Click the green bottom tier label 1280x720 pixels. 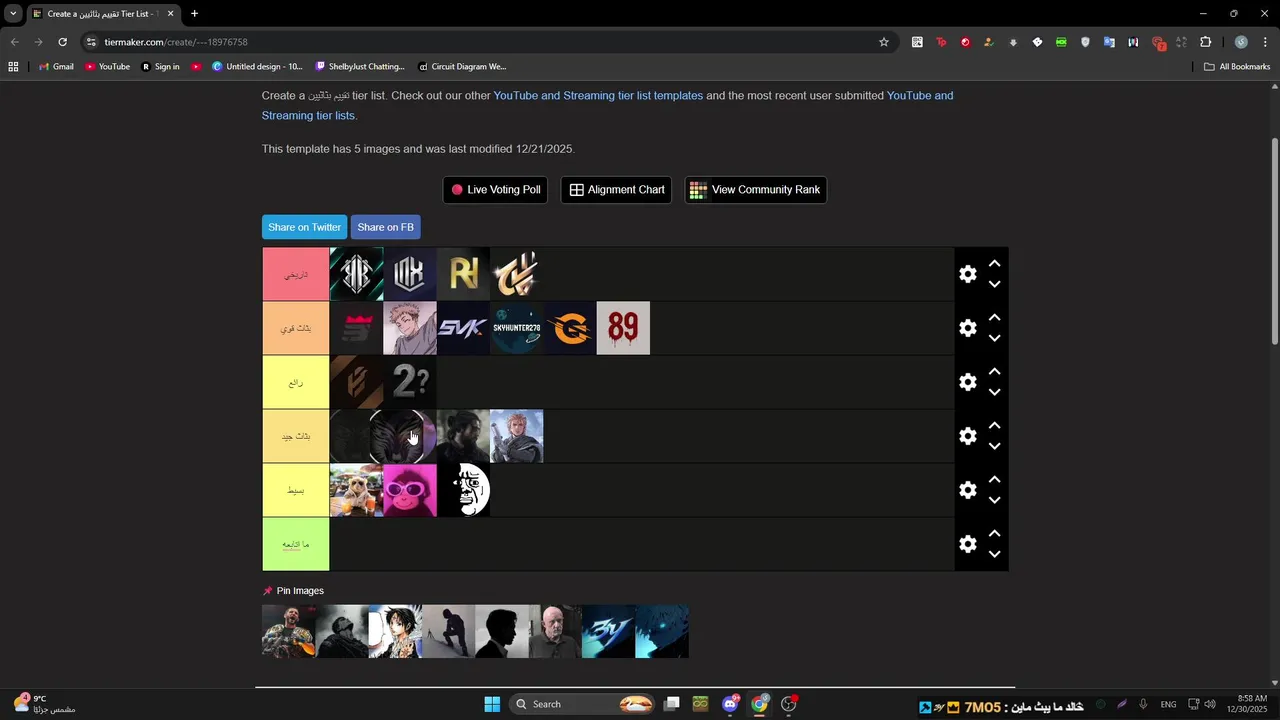pyautogui.click(x=296, y=544)
